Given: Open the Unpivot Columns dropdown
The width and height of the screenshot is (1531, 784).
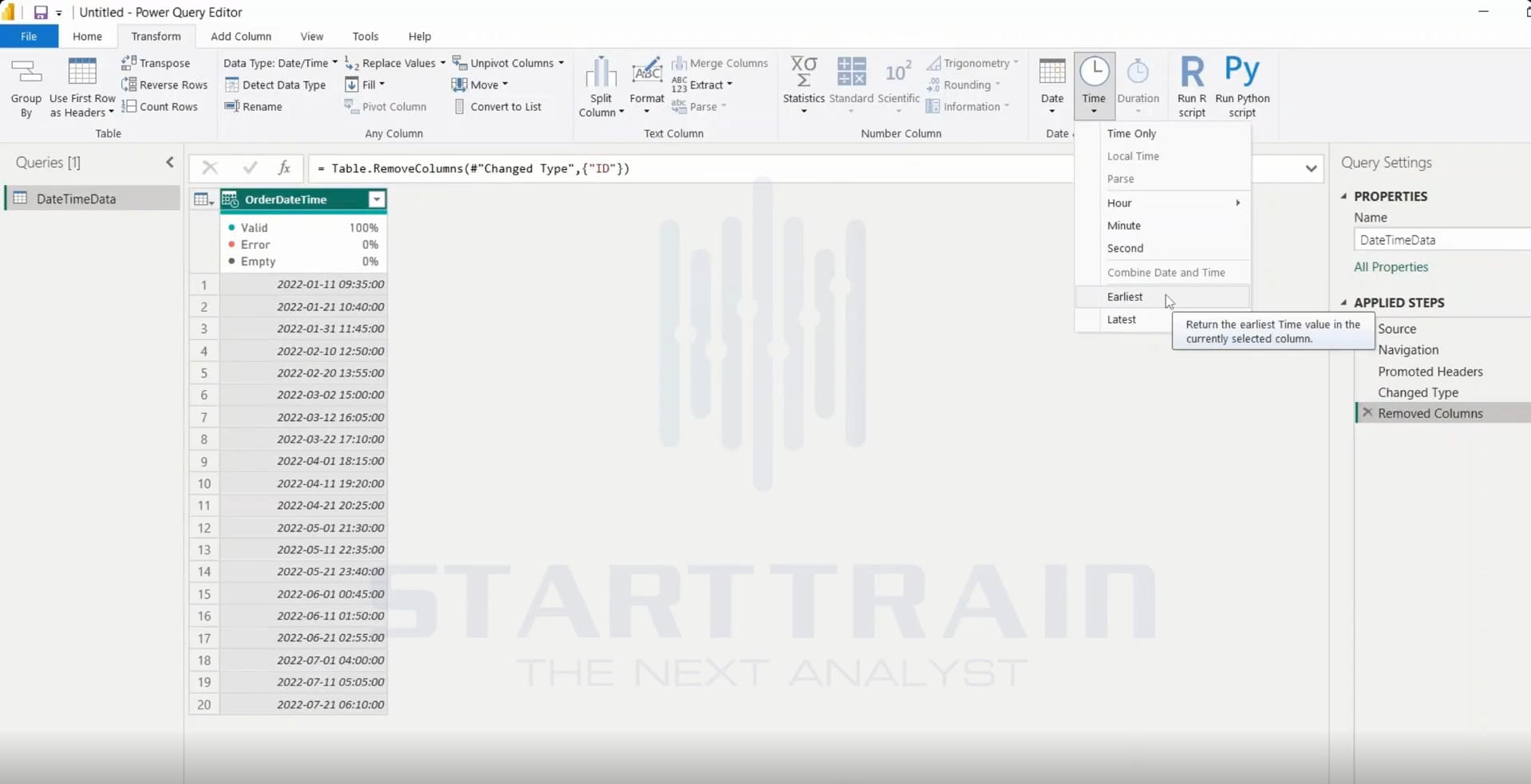Looking at the screenshot, I should coord(508,63).
